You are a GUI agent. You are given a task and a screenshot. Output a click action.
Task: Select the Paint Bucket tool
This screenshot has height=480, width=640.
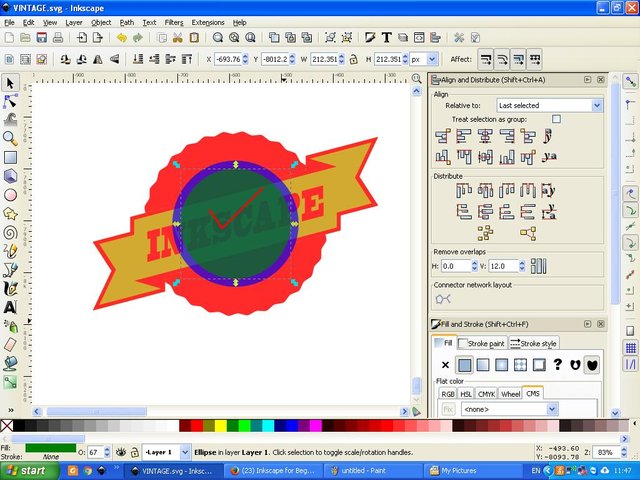point(10,363)
